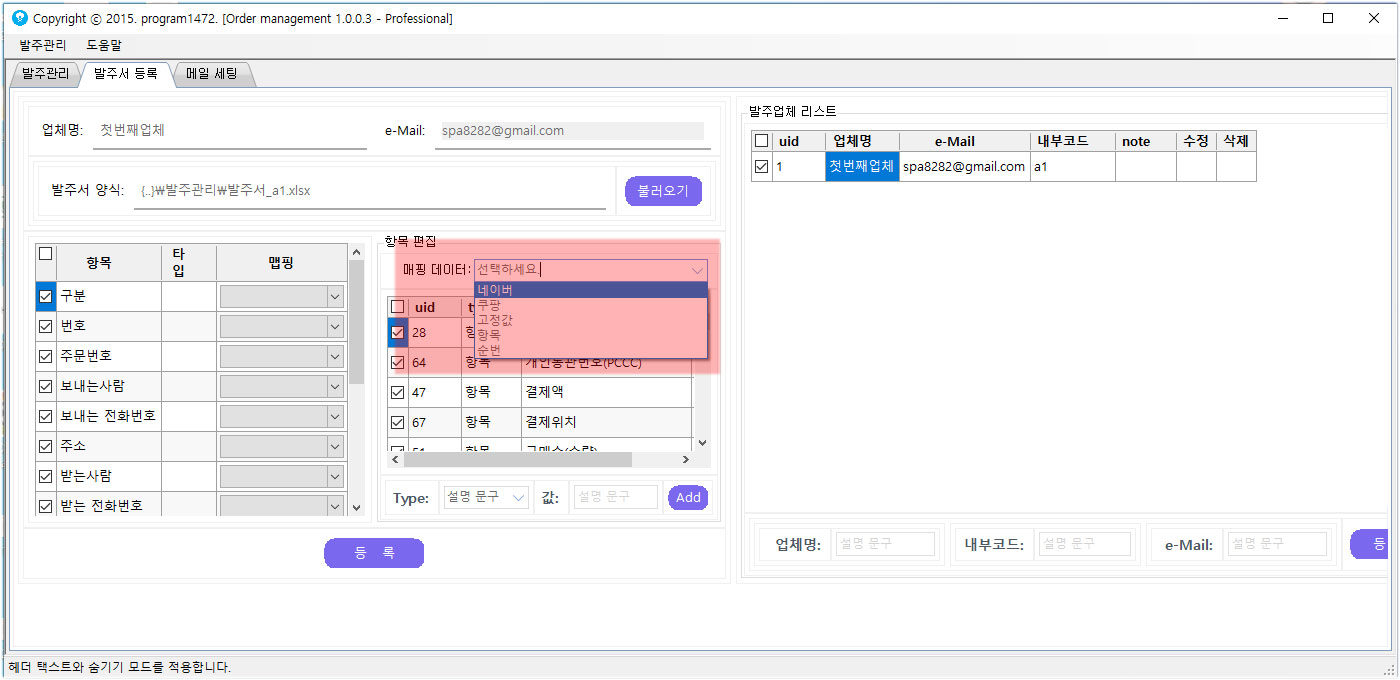The height and width of the screenshot is (680, 1400).
Task: Click the 항목 편집 horizontal scrollbar left arrow
Action: point(395,460)
